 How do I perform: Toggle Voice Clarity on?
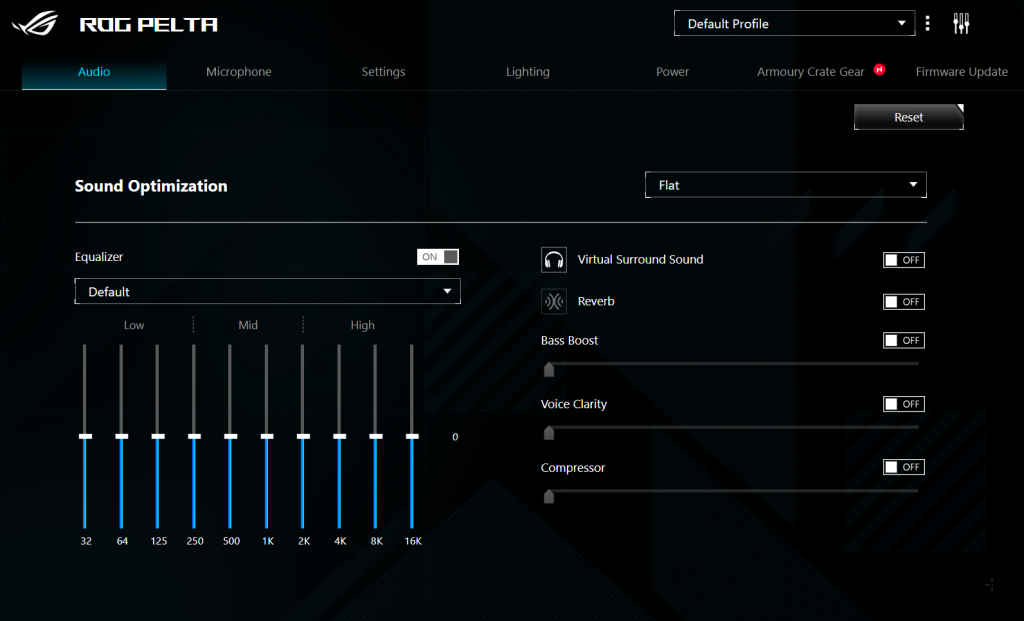tap(903, 404)
